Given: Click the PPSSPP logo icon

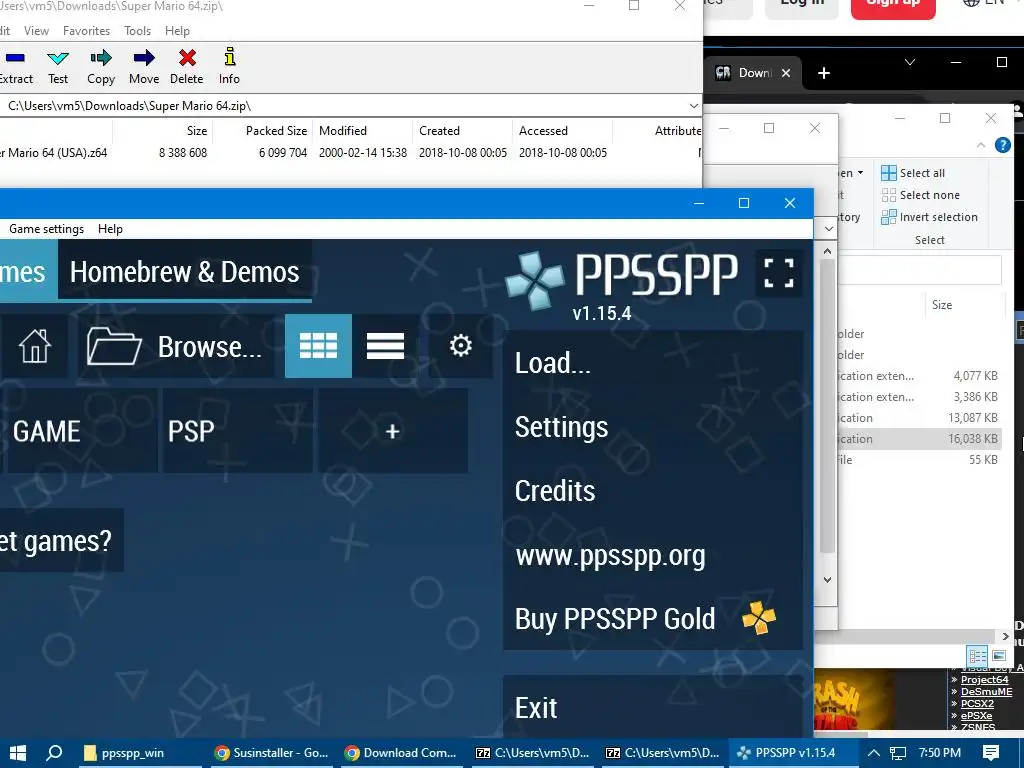Looking at the screenshot, I should click(x=535, y=280).
